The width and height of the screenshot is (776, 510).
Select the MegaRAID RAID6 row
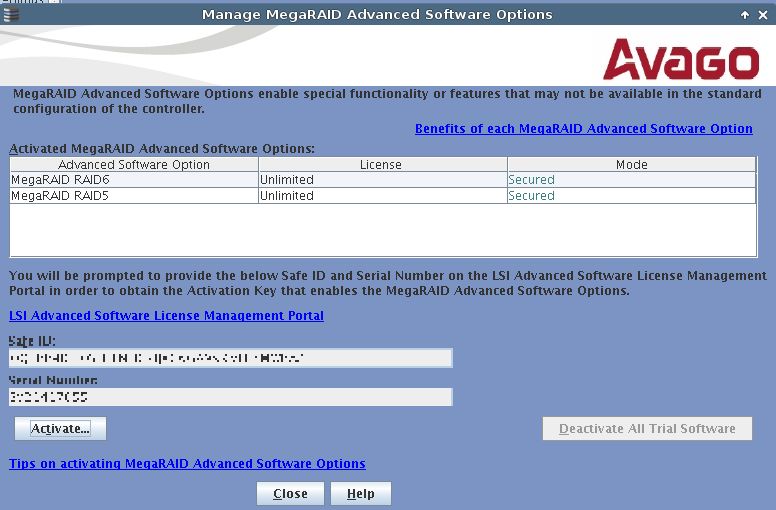coord(383,180)
